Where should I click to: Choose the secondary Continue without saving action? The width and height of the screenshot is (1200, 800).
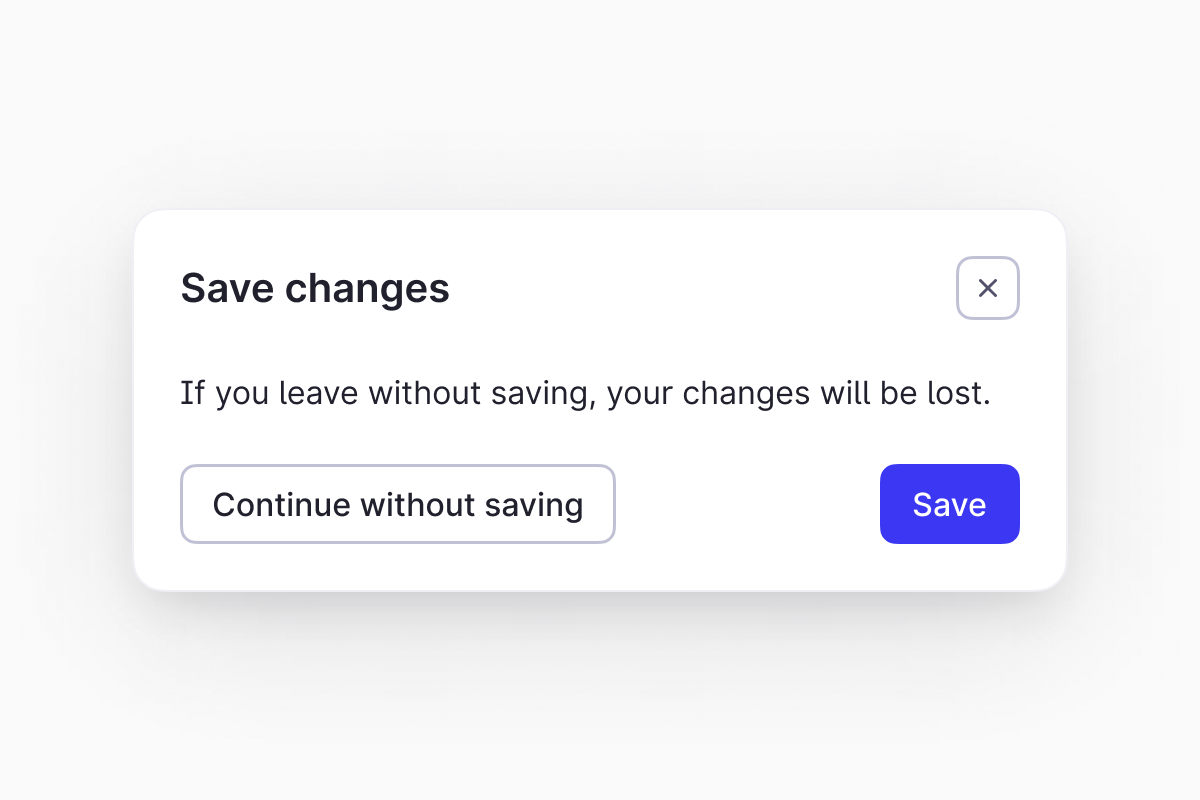pos(398,504)
